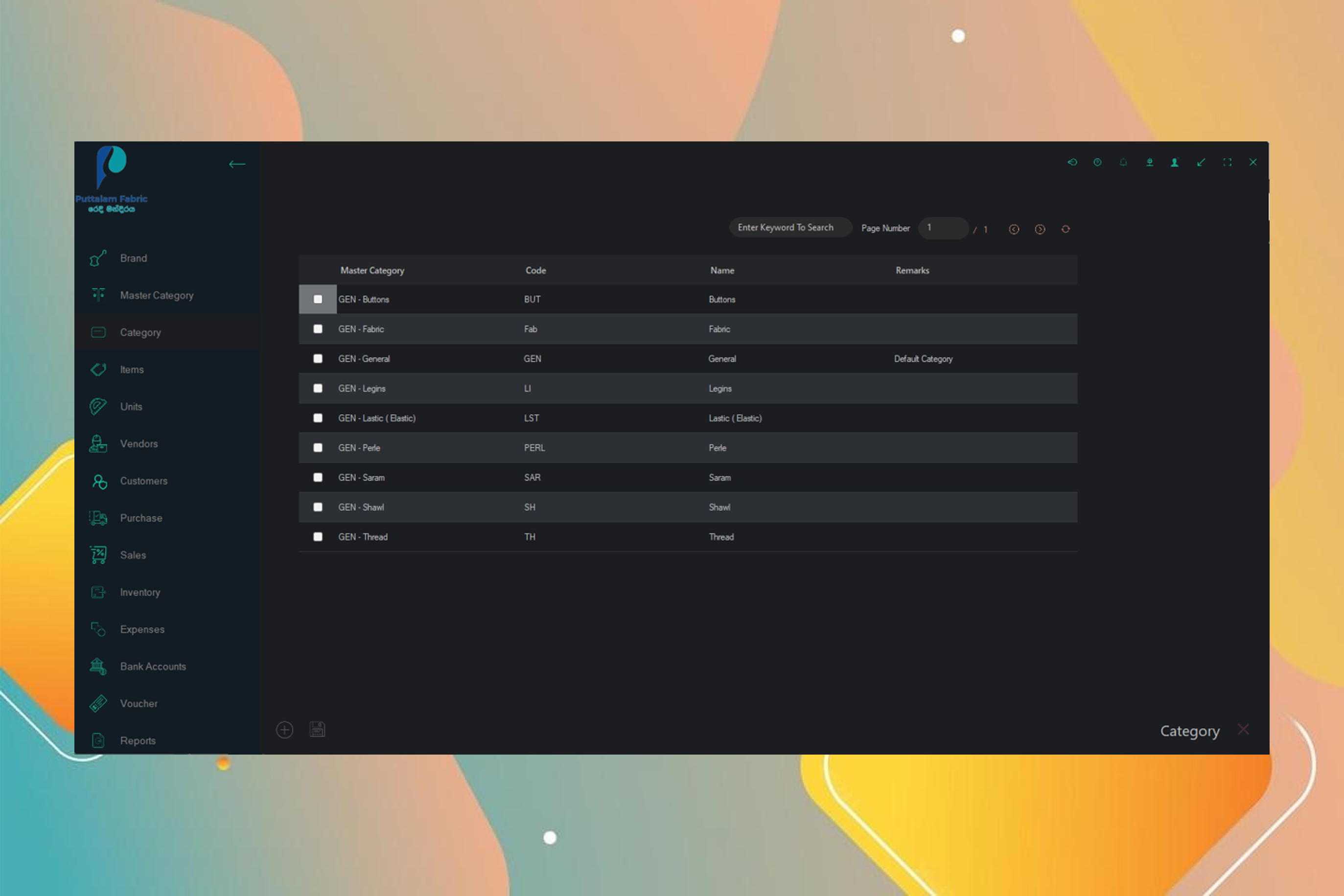The width and height of the screenshot is (1344, 896).
Task: Click the Brand sidebar icon
Action: 98,258
